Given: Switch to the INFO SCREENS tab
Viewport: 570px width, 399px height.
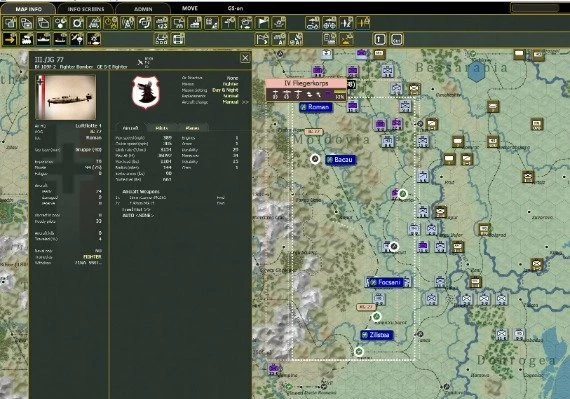Looking at the screenshot, I should coord(86,9).
